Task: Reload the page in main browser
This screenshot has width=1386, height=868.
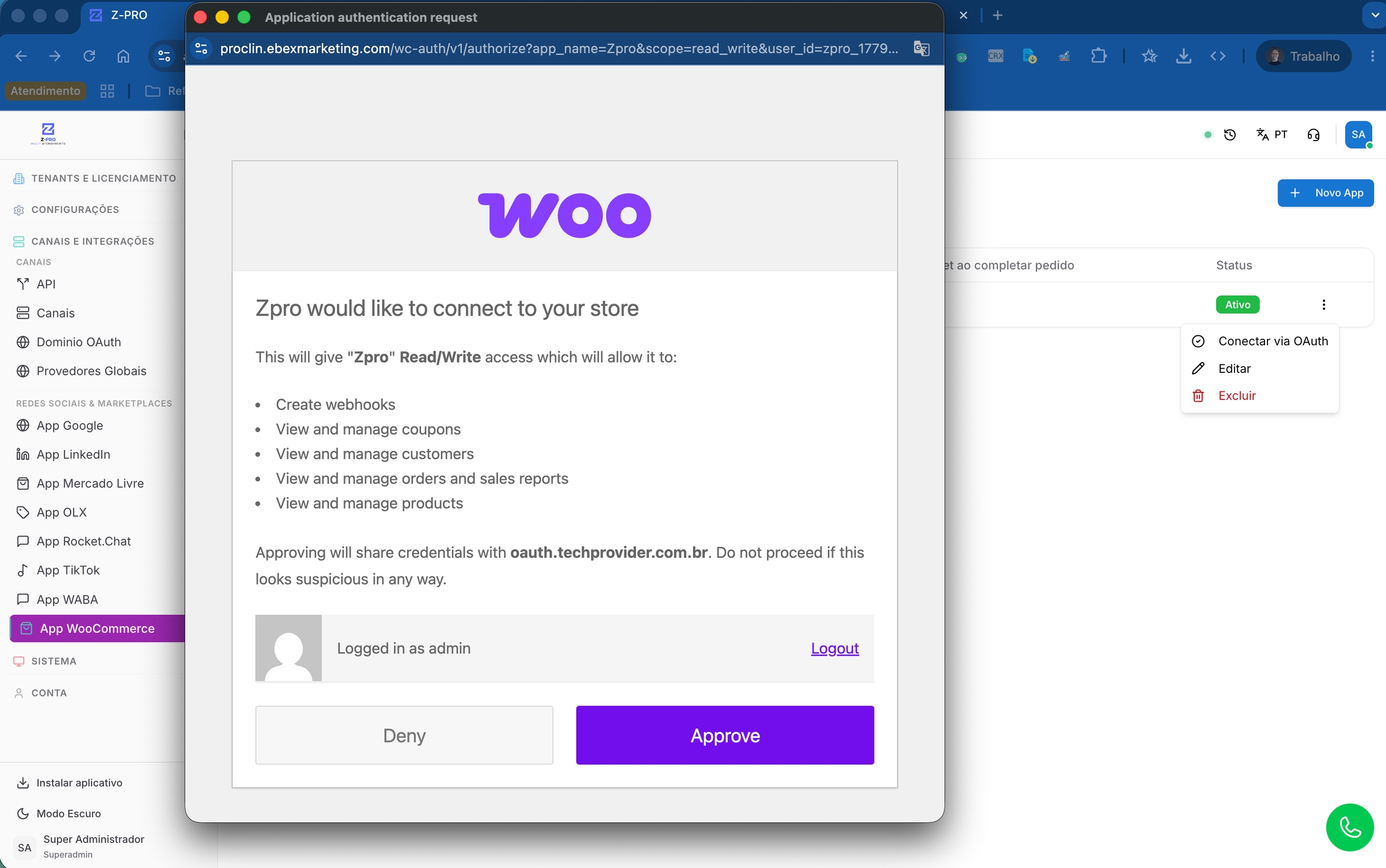Action: [89, 56]
